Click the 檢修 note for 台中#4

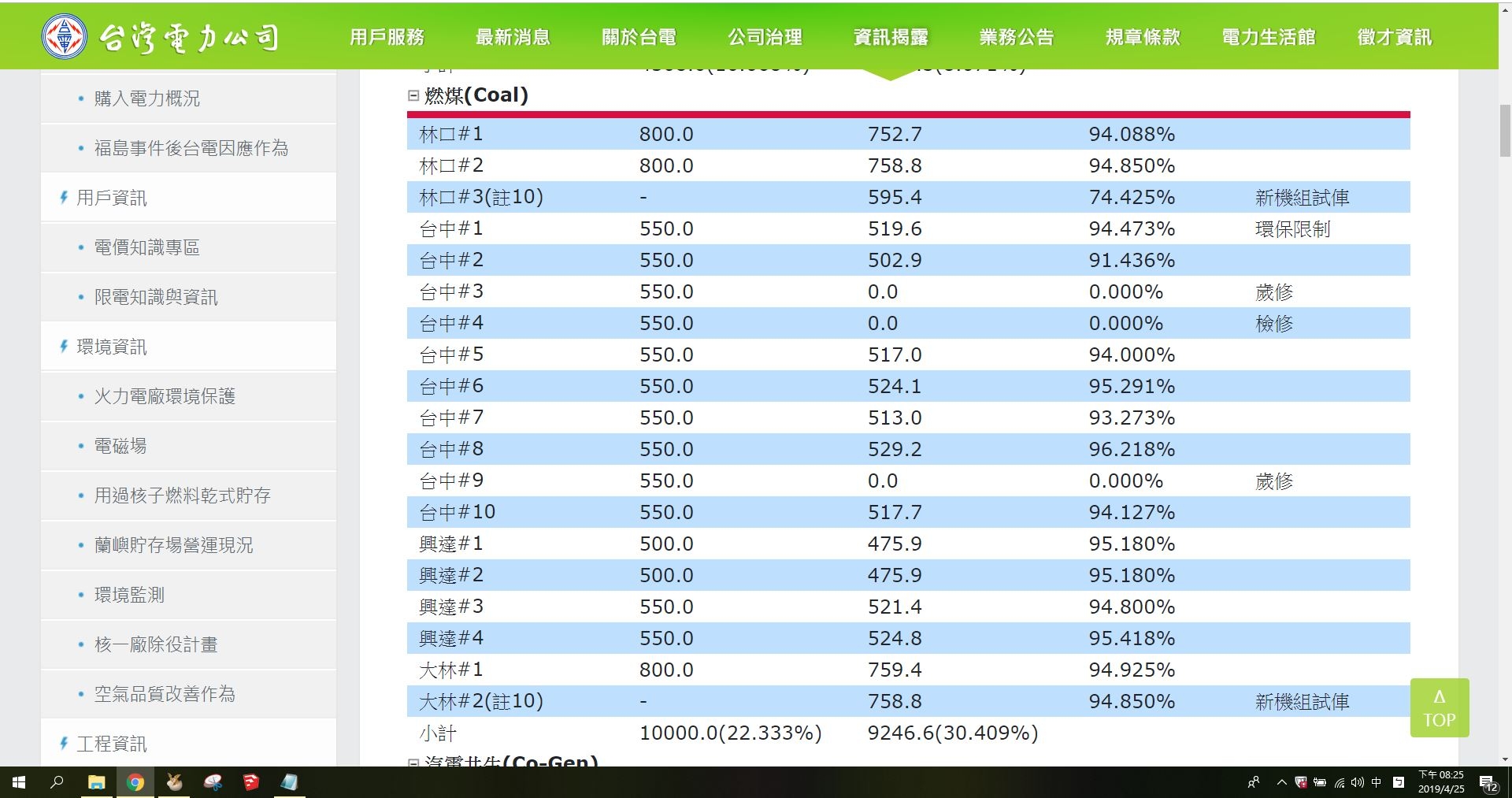[1274, 324]
